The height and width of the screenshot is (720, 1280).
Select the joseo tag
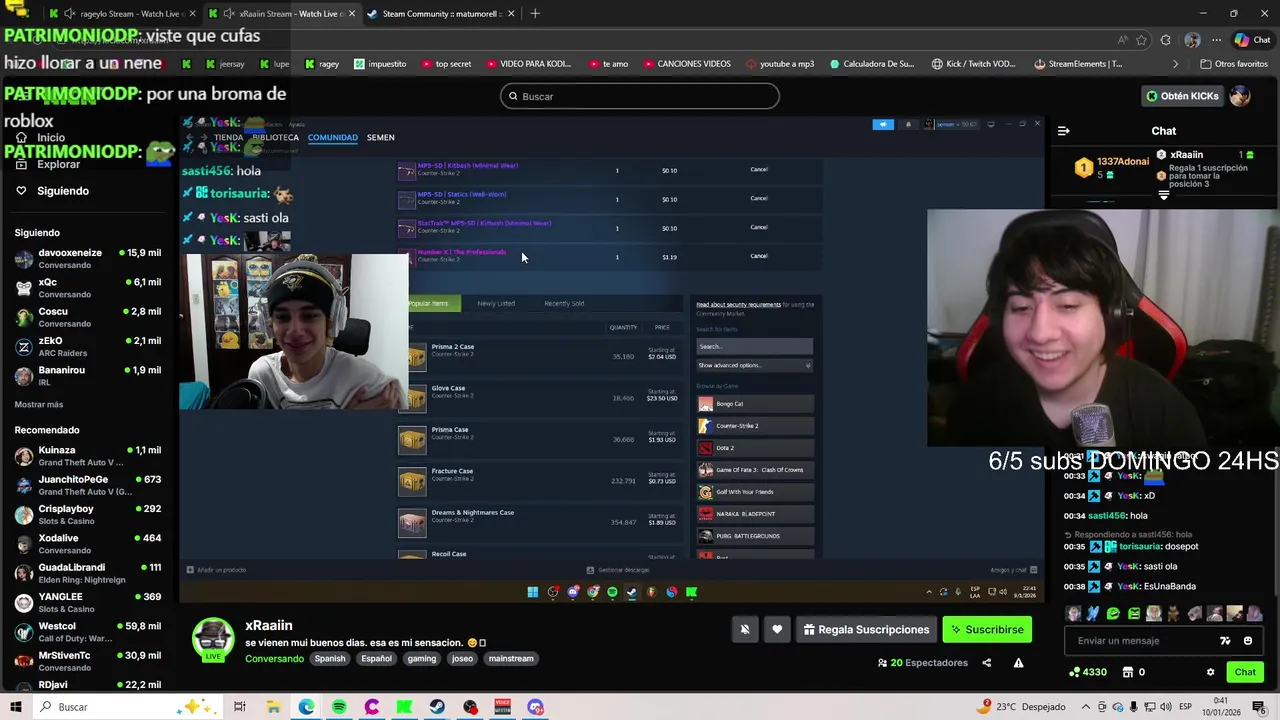pos(462,659)
